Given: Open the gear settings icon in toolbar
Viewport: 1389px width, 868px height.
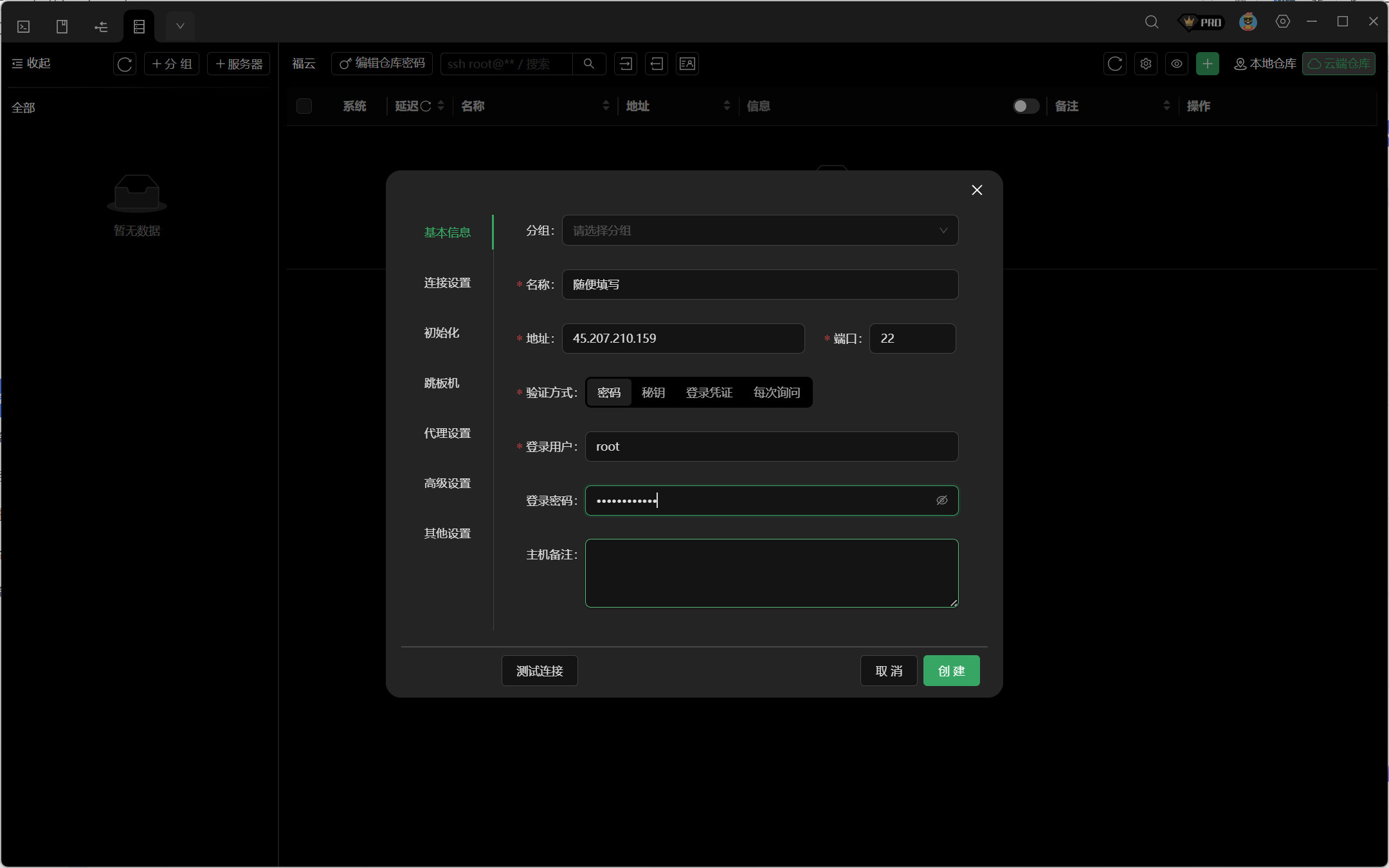Looking at the screenshot, I should pos(1146,64).
